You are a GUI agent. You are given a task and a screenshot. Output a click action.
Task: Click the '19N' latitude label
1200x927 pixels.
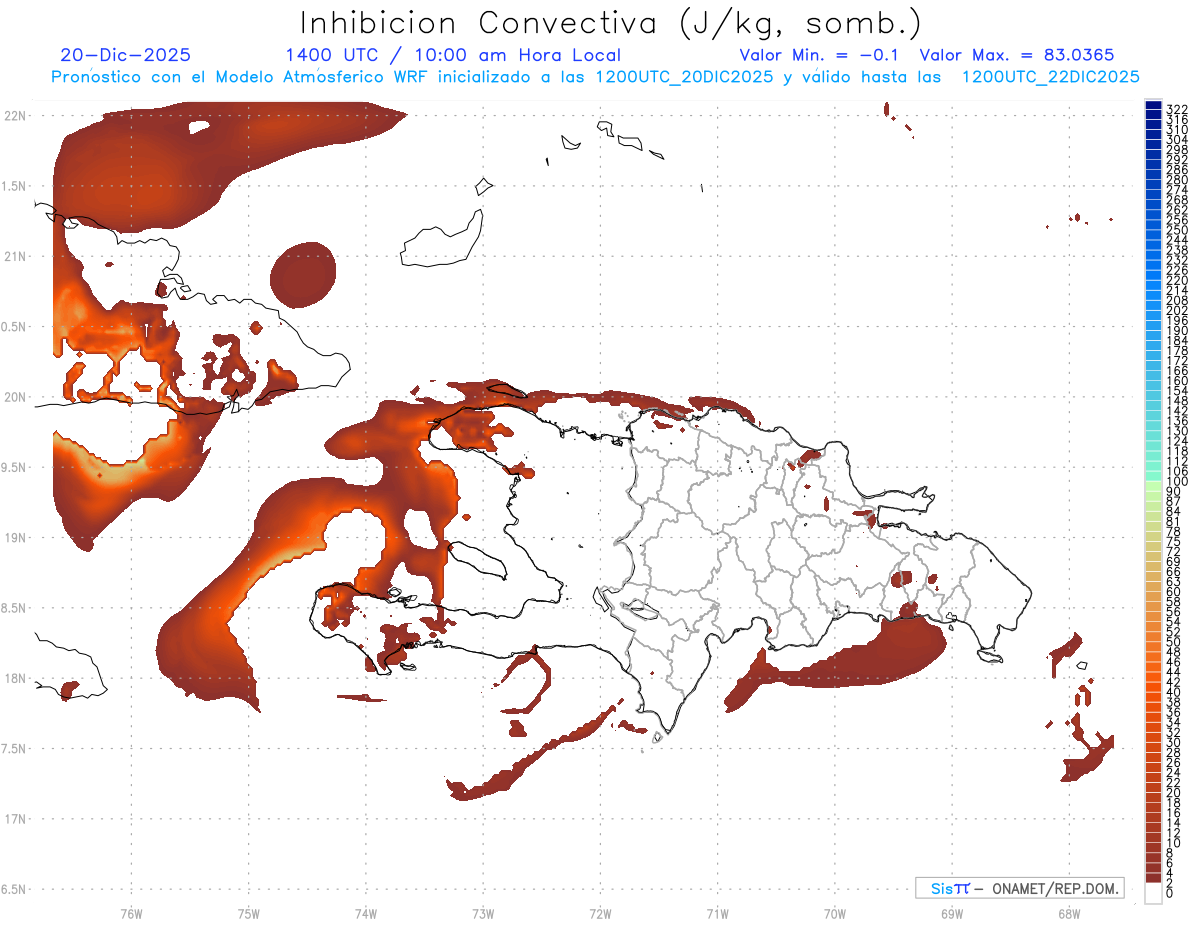(15, 538)
